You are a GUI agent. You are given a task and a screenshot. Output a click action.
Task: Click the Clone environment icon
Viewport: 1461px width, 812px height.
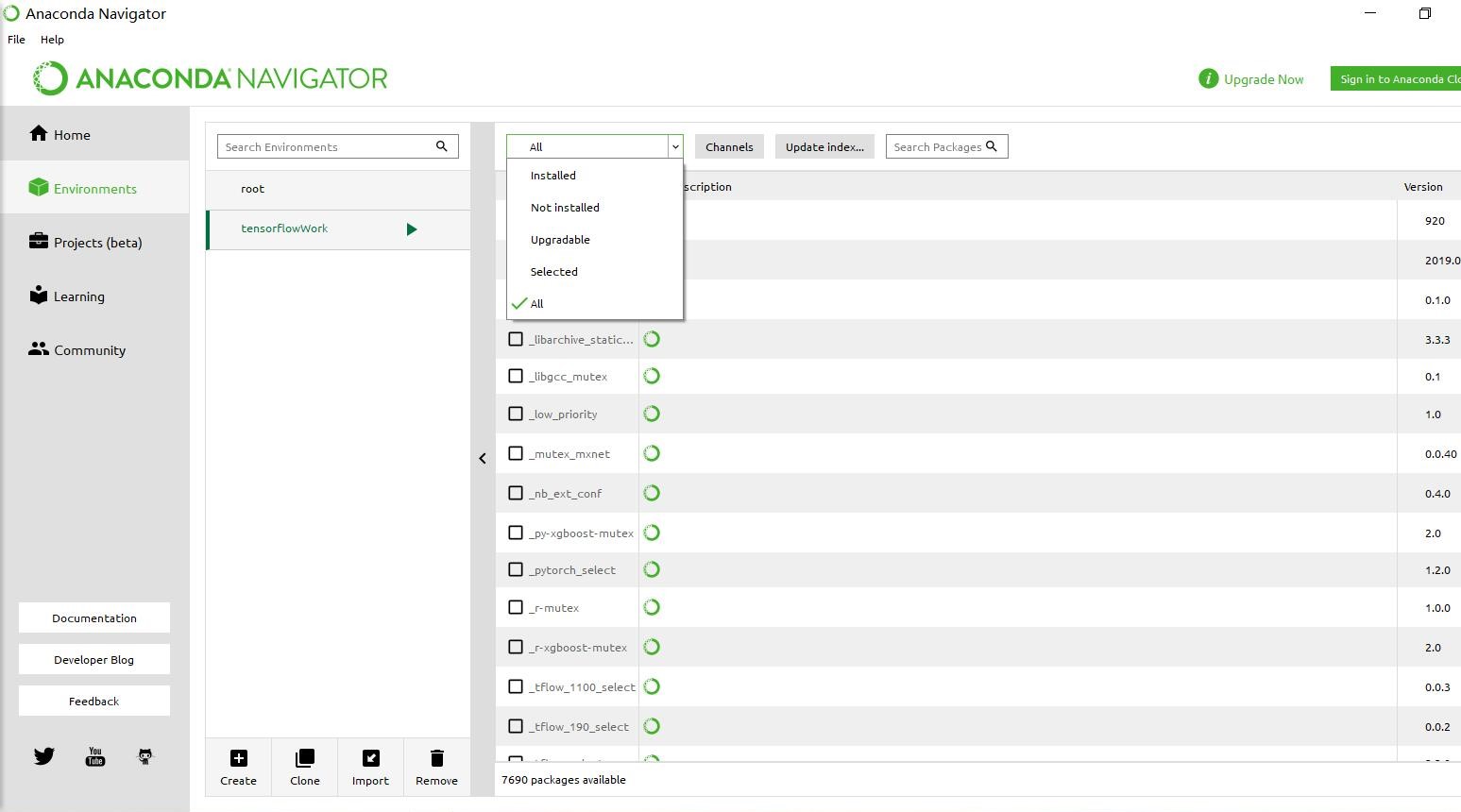(305, 758)
